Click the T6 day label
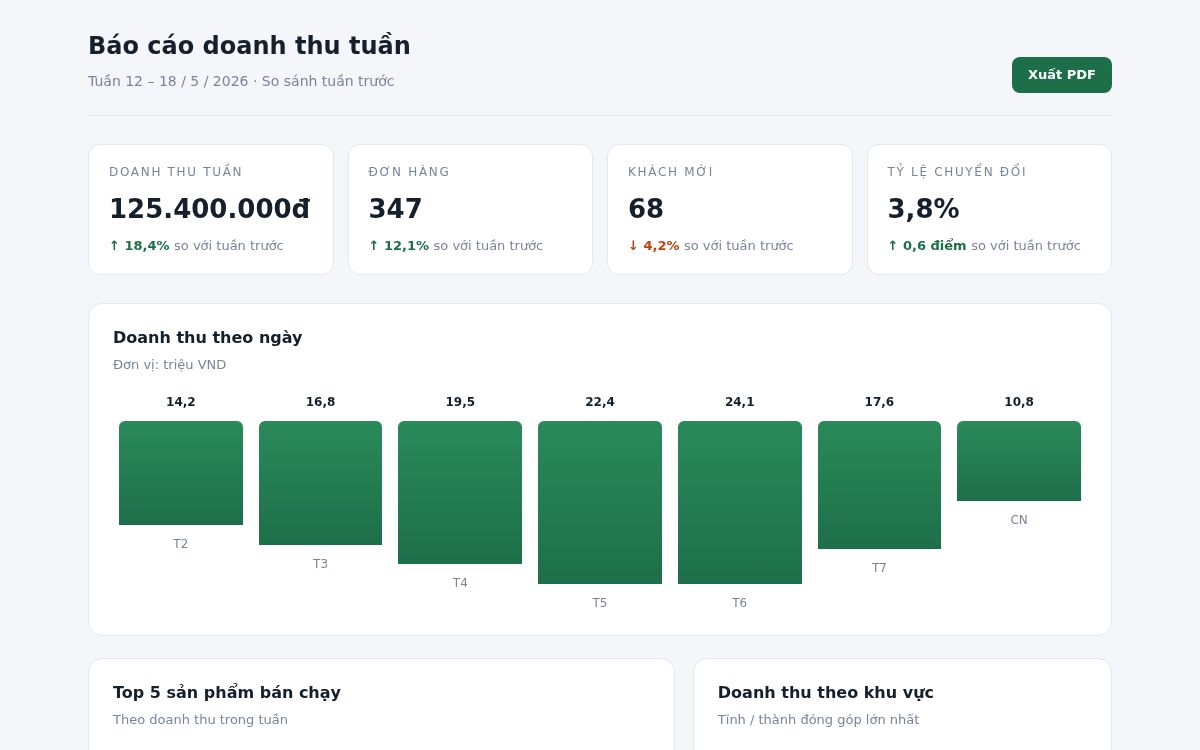The width and height of the screenshot is (1200, 750). (740, 603)
